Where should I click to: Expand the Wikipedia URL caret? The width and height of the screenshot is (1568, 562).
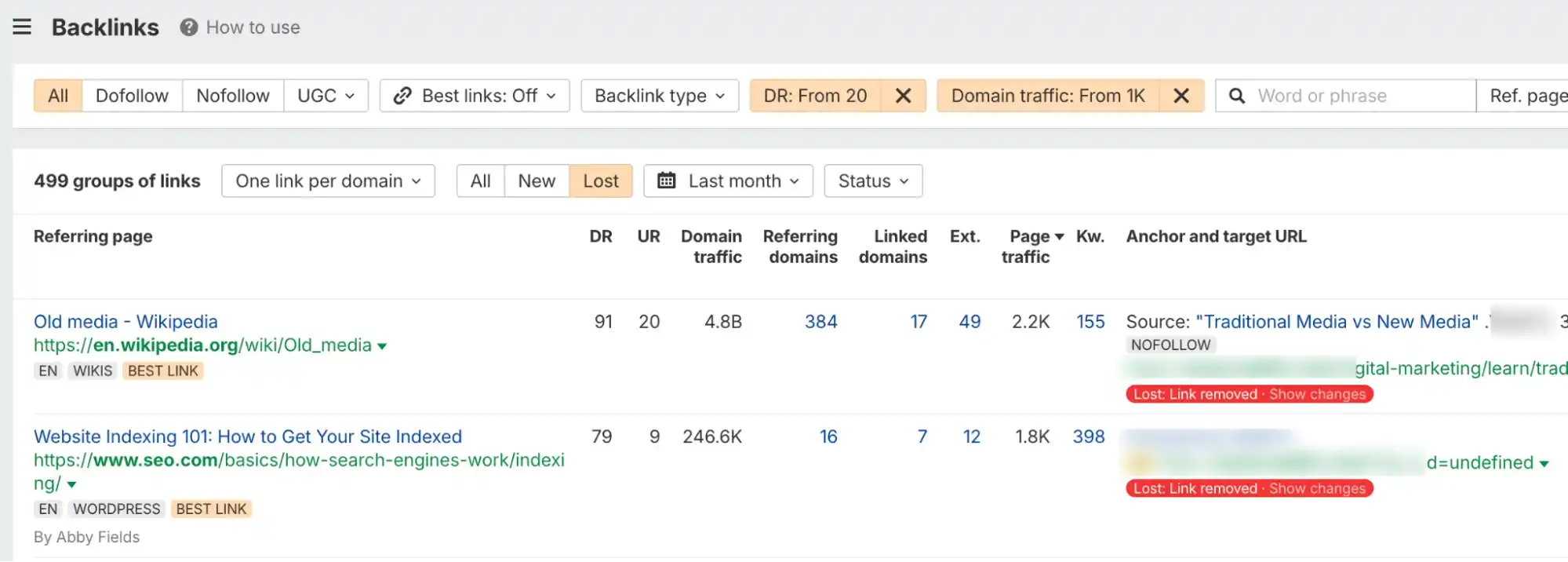point(382,346)
